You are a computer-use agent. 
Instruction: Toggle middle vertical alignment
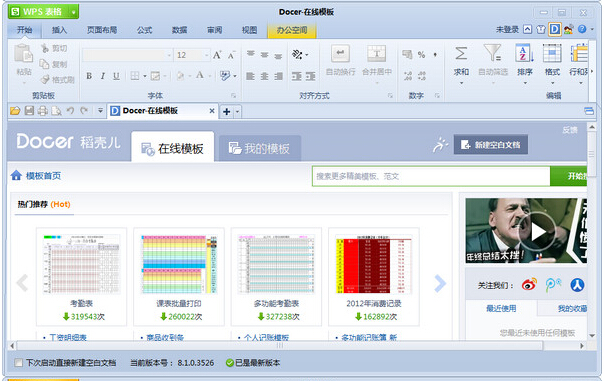pos(264,55)
